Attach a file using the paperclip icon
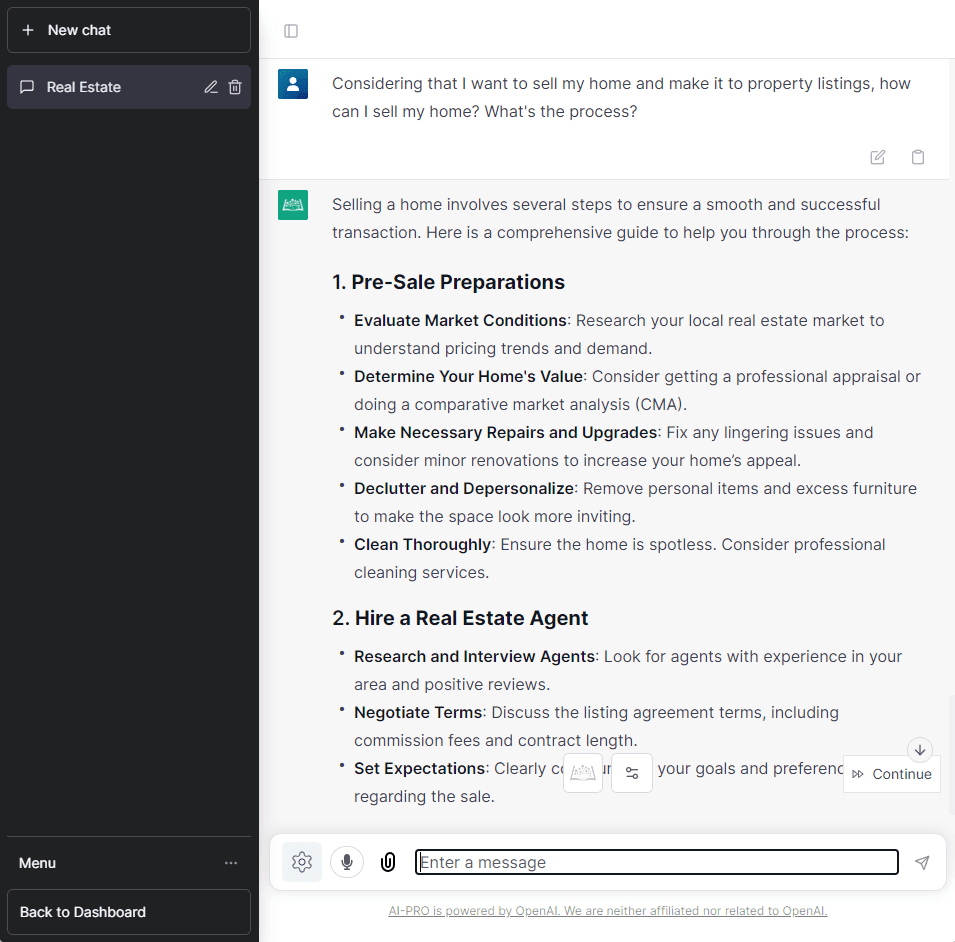955x942 pixels. click(x=388, y=862)
